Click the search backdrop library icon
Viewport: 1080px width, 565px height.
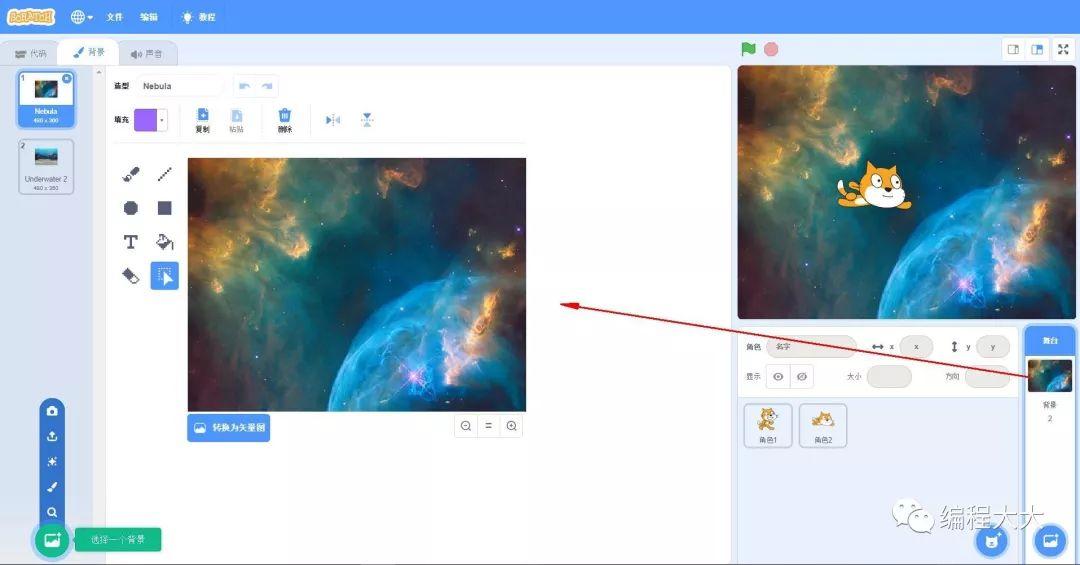point(52,512)
